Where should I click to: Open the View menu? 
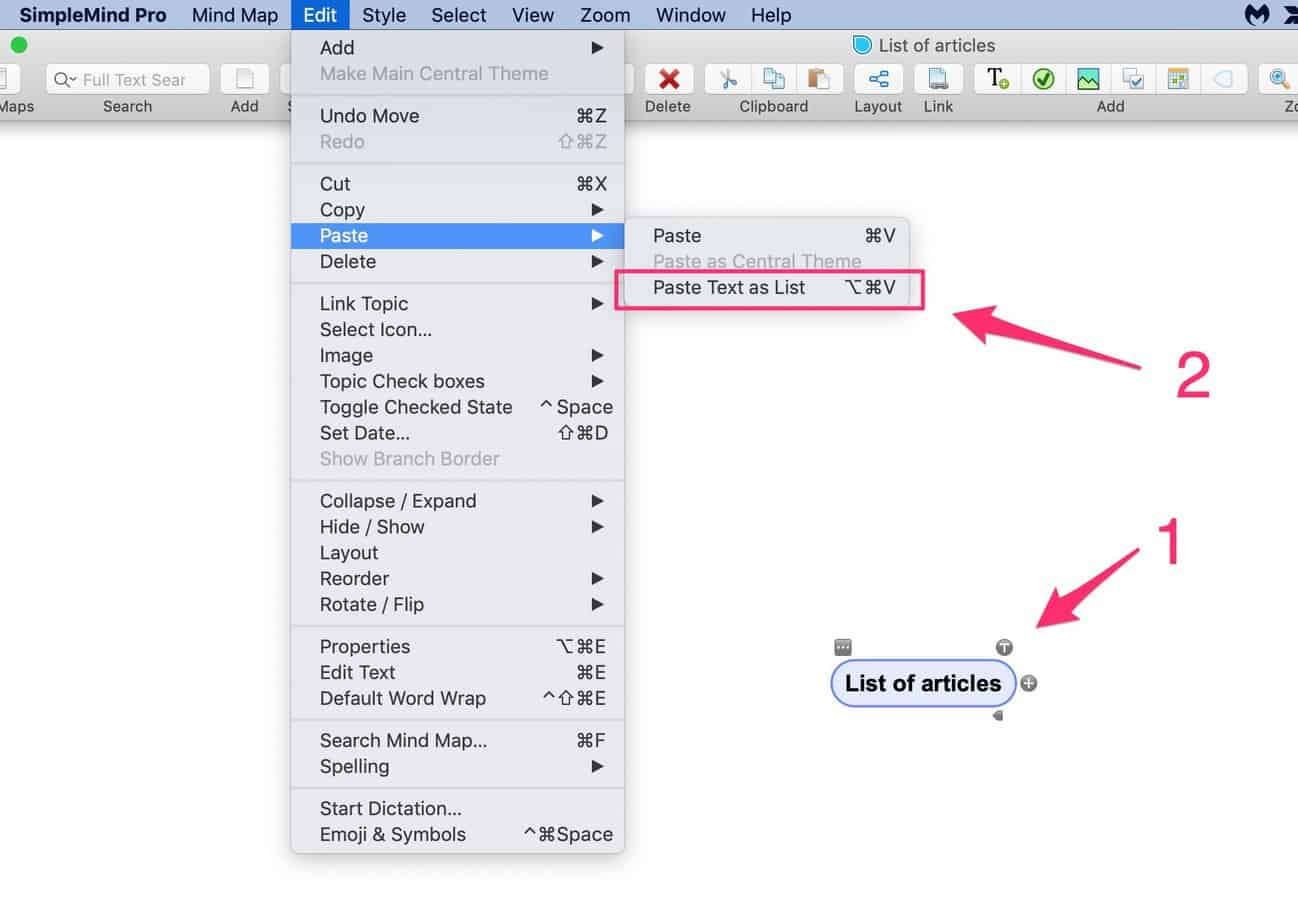(x=533, y=15)
